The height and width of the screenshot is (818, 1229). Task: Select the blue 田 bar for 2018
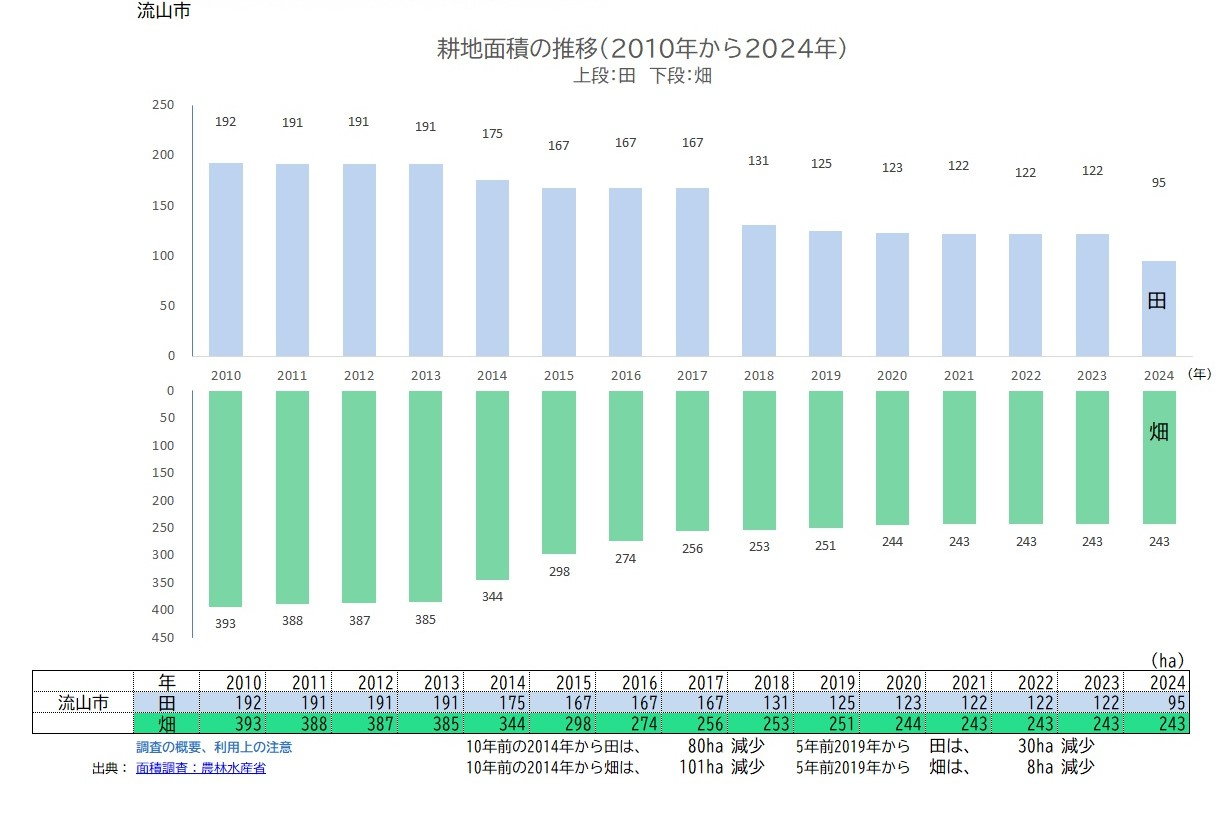(x=759, y=290)
